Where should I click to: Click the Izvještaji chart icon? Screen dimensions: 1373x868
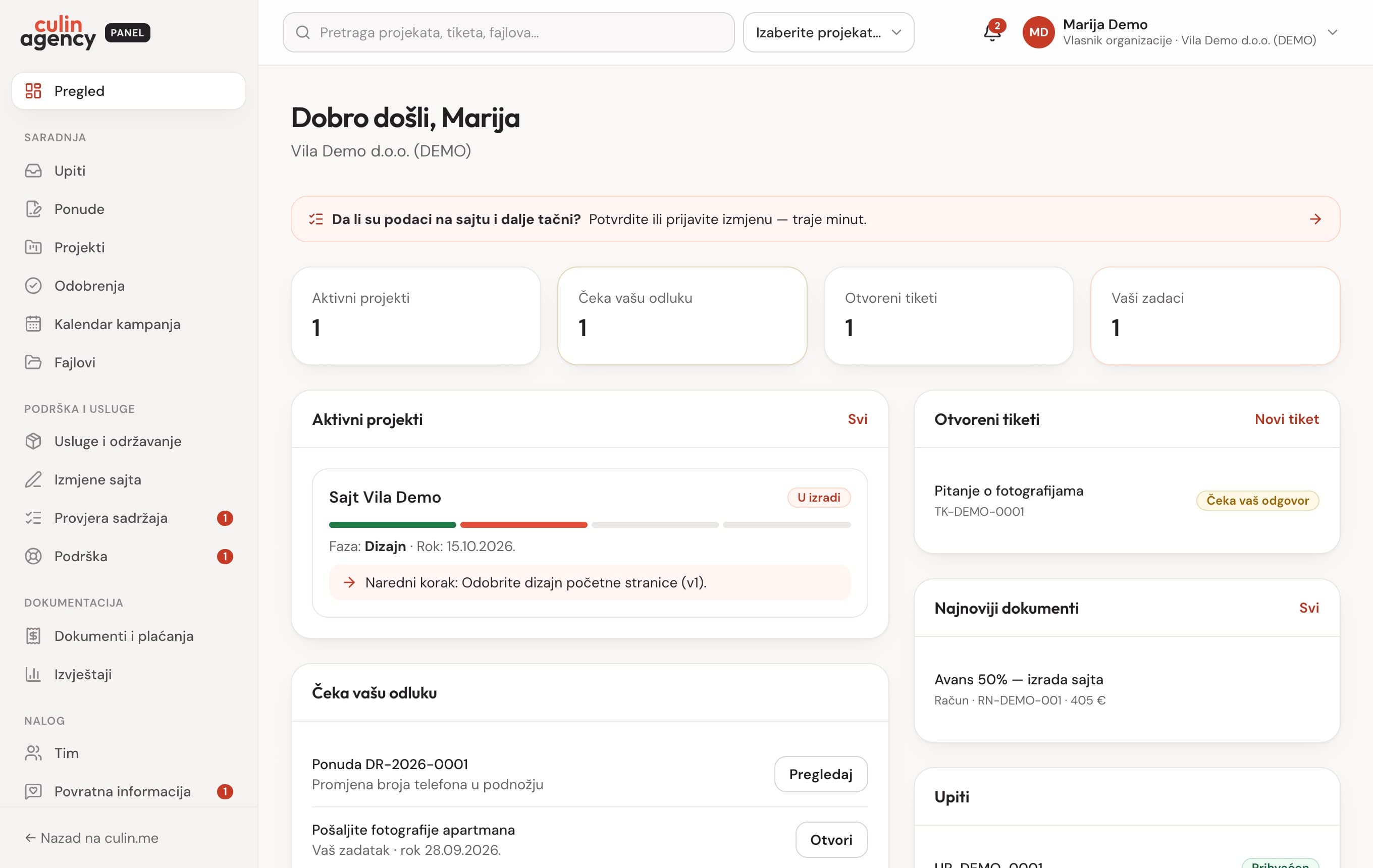(34, 674)
